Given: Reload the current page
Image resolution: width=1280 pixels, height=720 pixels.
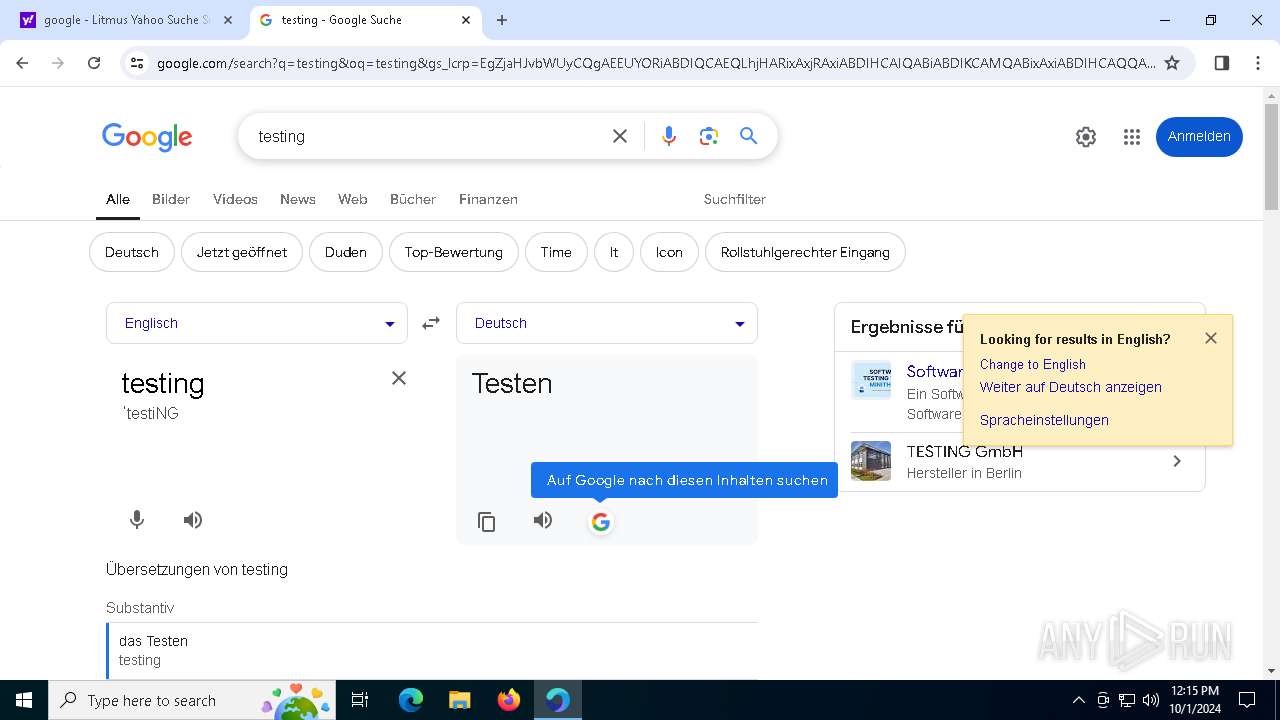Looking at the screenshot, I should coord(94,63).
